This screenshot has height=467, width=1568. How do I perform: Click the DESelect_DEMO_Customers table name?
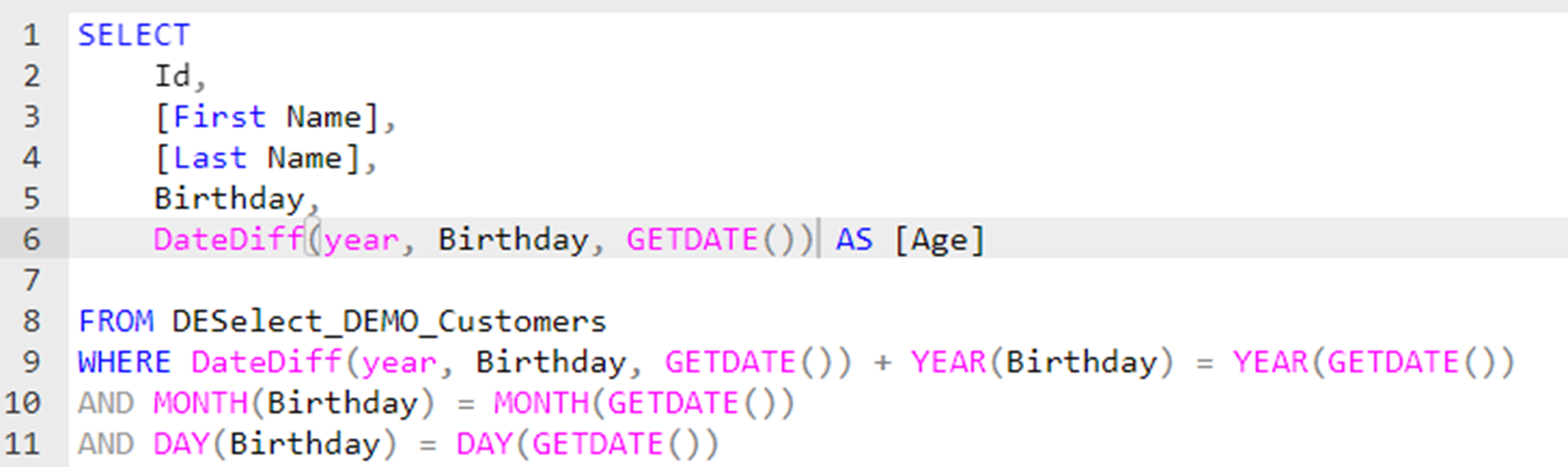click(x=389, y=321)
